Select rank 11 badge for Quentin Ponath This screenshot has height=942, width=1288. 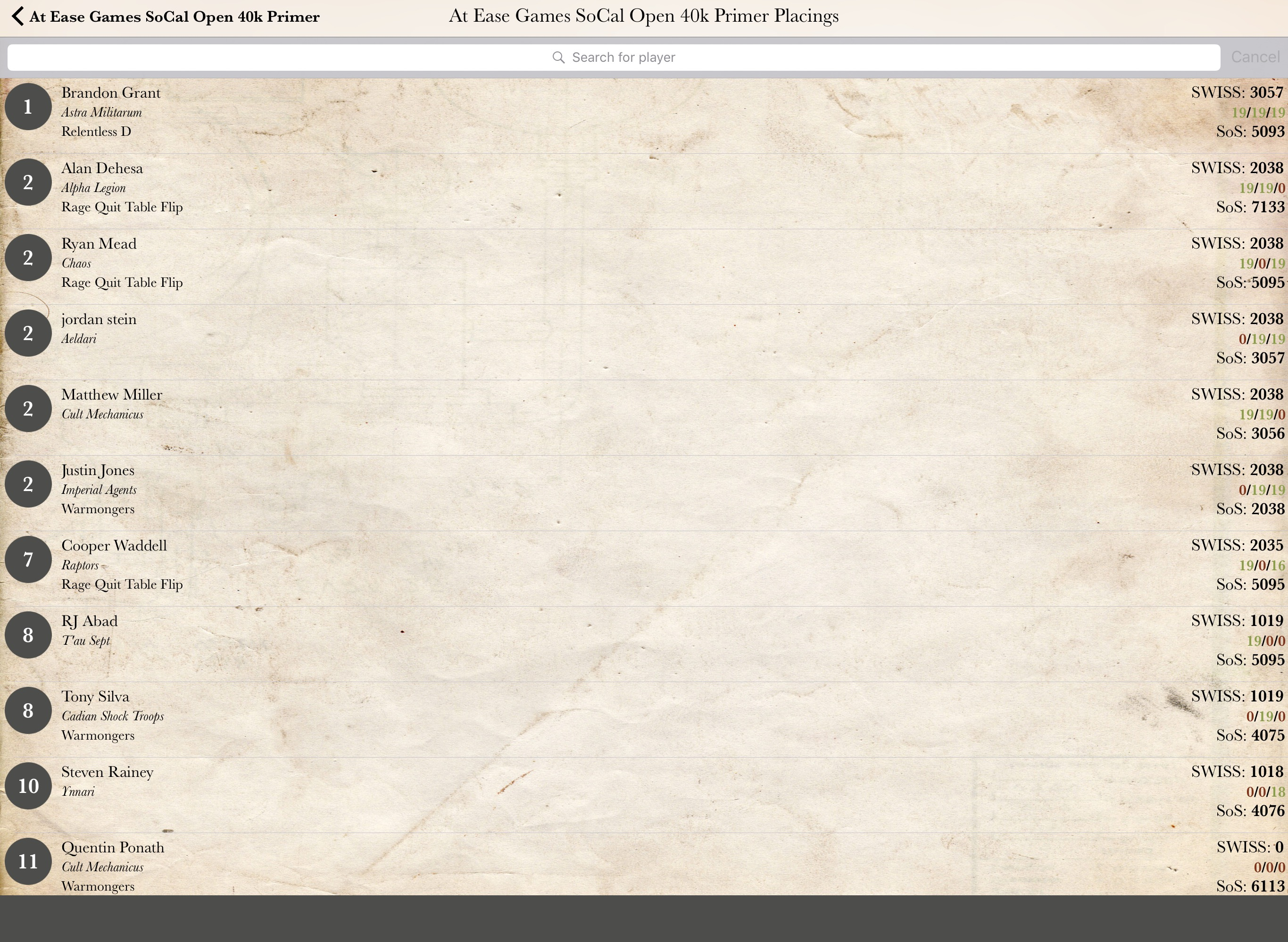point(28,861)
